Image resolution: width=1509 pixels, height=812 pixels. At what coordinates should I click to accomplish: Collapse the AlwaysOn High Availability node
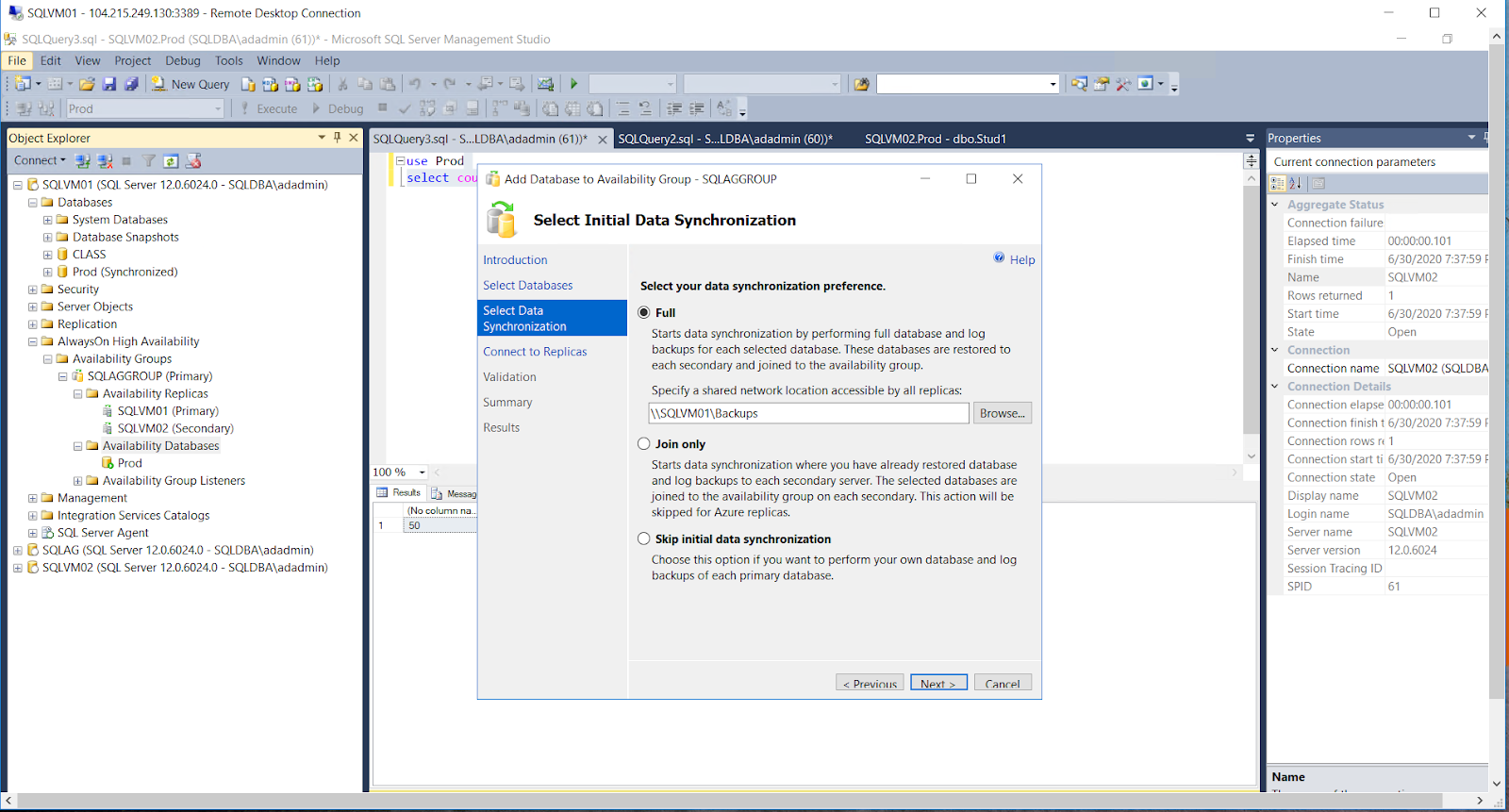coord(32,341)
